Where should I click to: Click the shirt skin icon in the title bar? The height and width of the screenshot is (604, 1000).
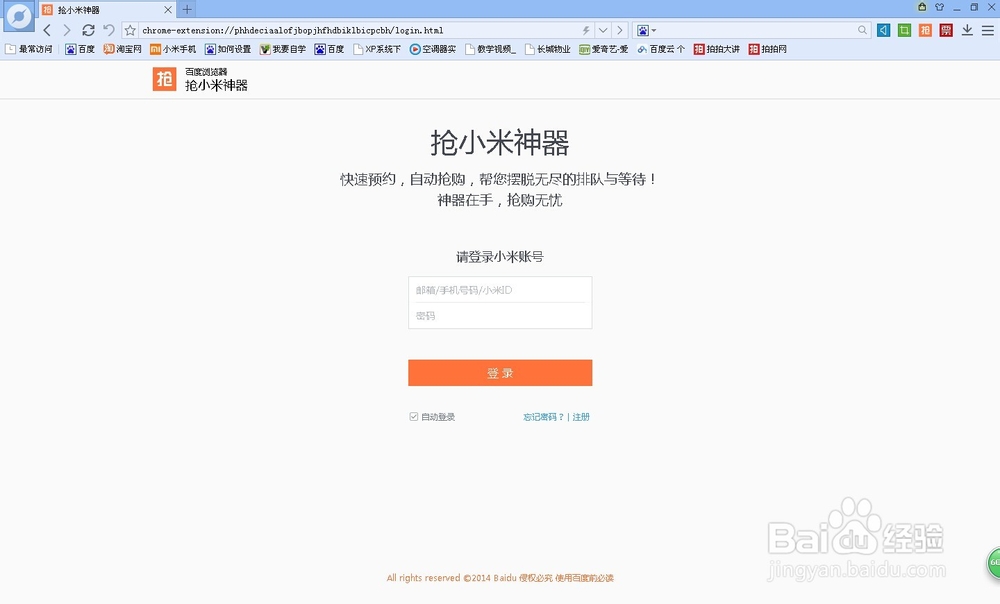click(x=939, y=7)
